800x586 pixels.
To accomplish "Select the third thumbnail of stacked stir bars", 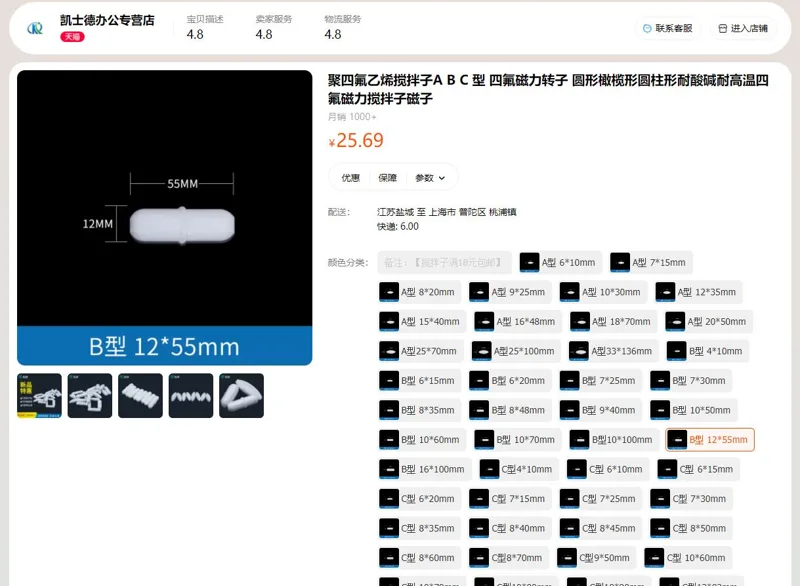I will (140, 395).
